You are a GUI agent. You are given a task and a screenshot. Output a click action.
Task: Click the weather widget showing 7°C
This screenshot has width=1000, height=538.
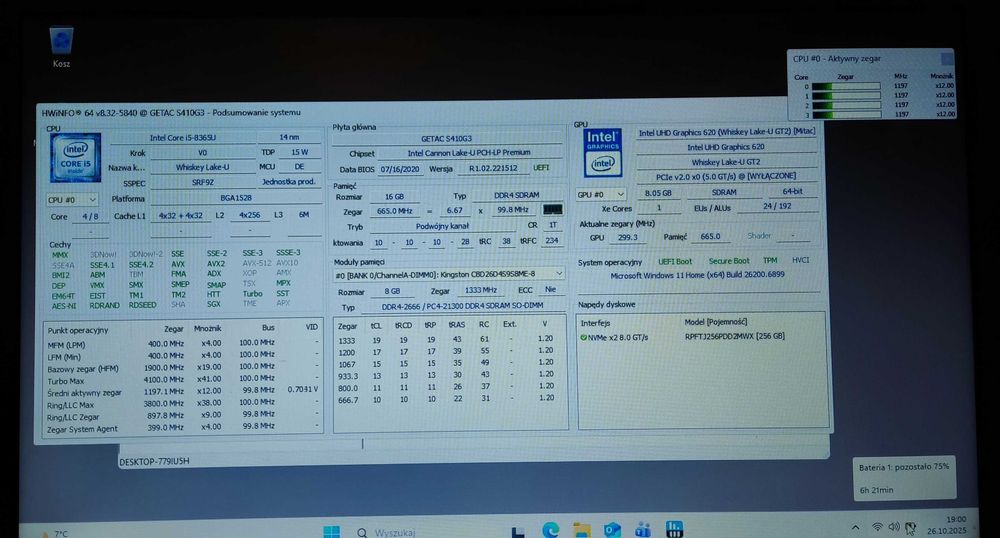point(54,533)
